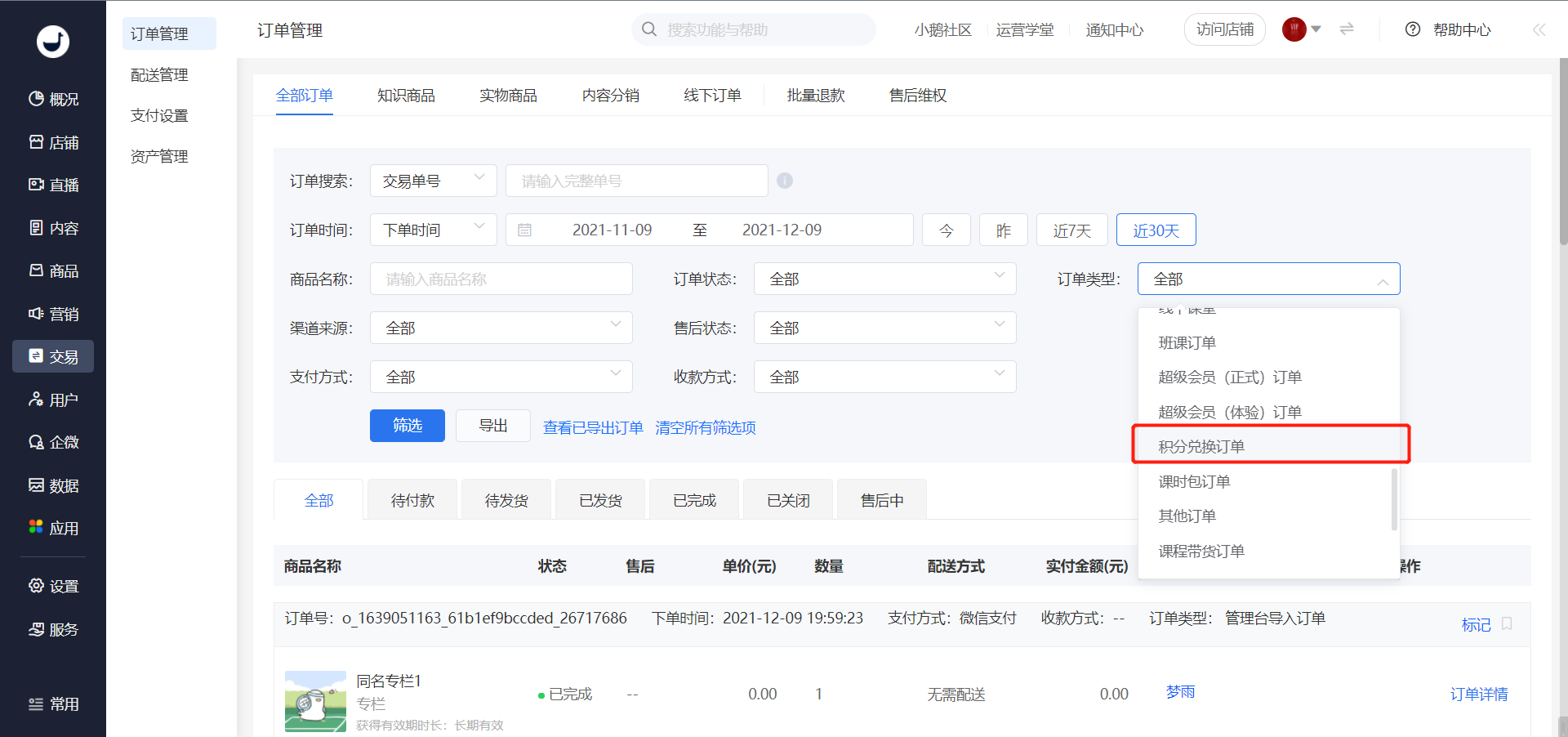Collapse panel with double chevron icon
The height and width of the screenshot is (737, 1568).
[1539, 29]
